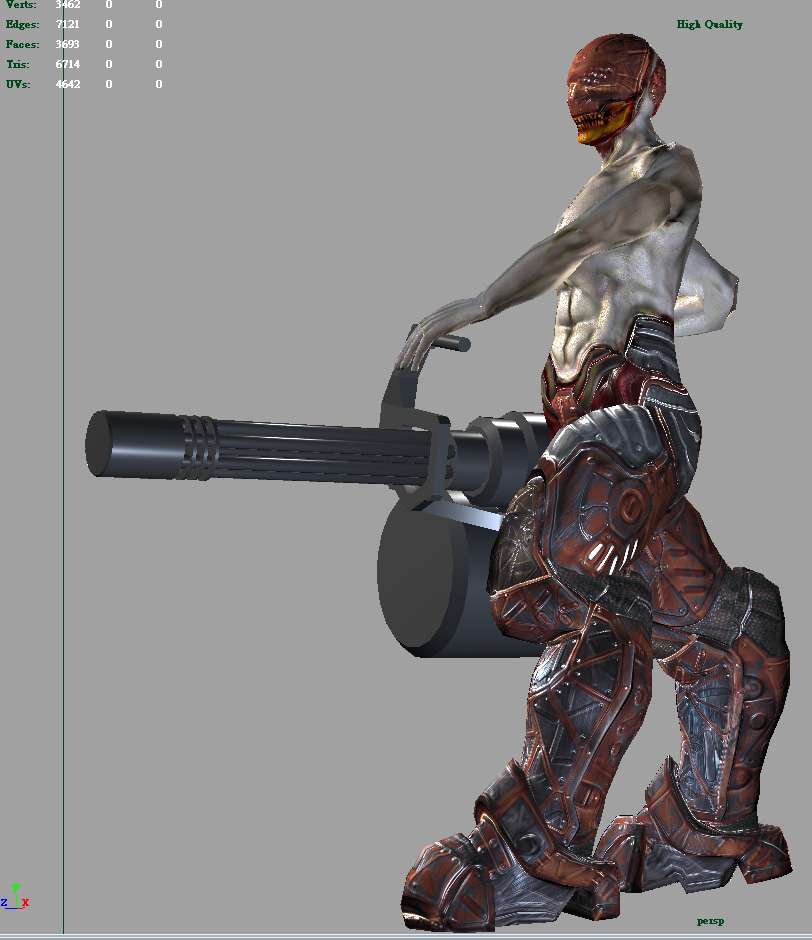Click the face count value 3693
812x940 pixels.
click(67, 44)
